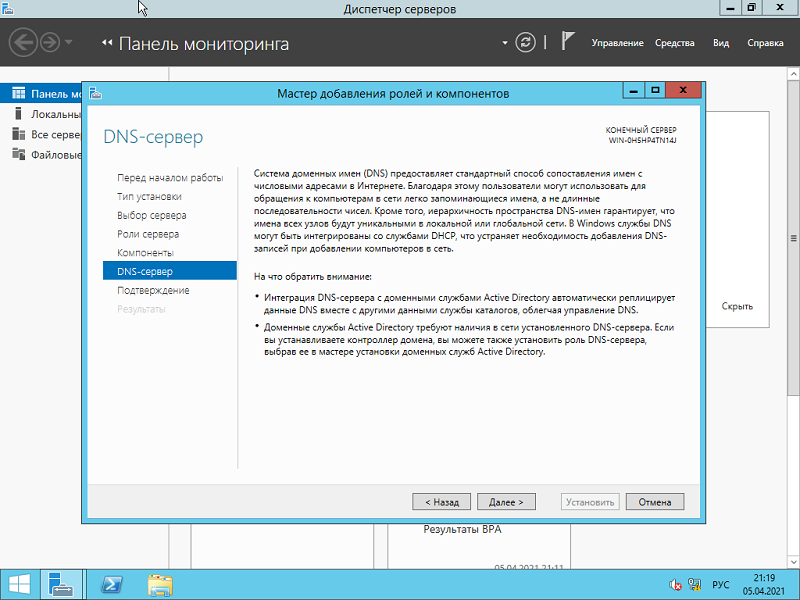
Task: Click the Server Manager back arrow icon
Action: pos(23,42)
